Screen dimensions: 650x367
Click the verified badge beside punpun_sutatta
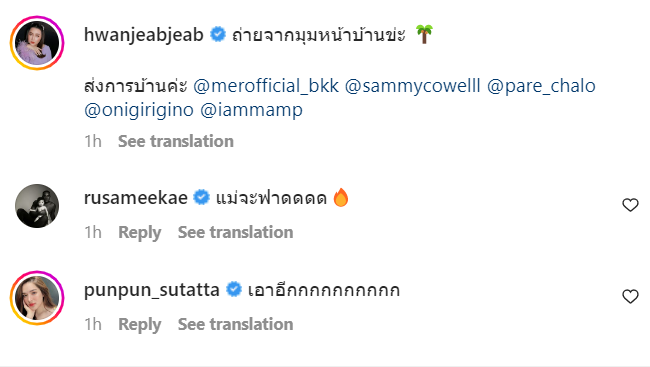coord(234,289)
